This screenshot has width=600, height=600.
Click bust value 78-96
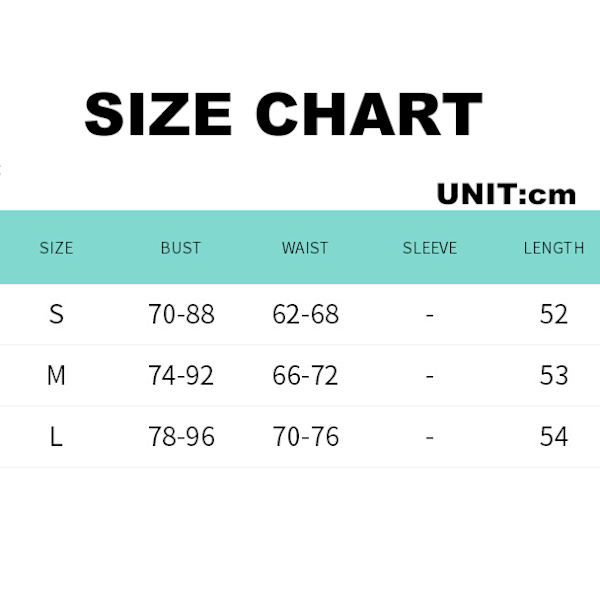(x=181, y=437)
